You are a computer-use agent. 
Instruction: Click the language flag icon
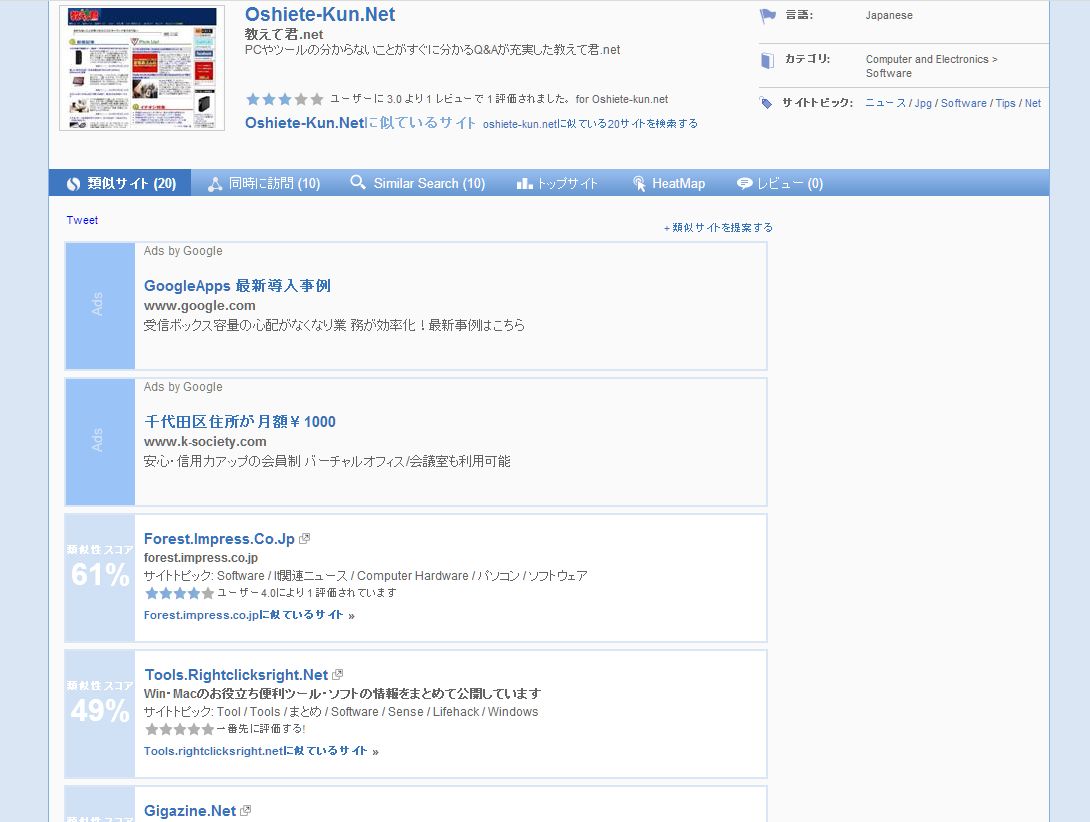(767, 15)
